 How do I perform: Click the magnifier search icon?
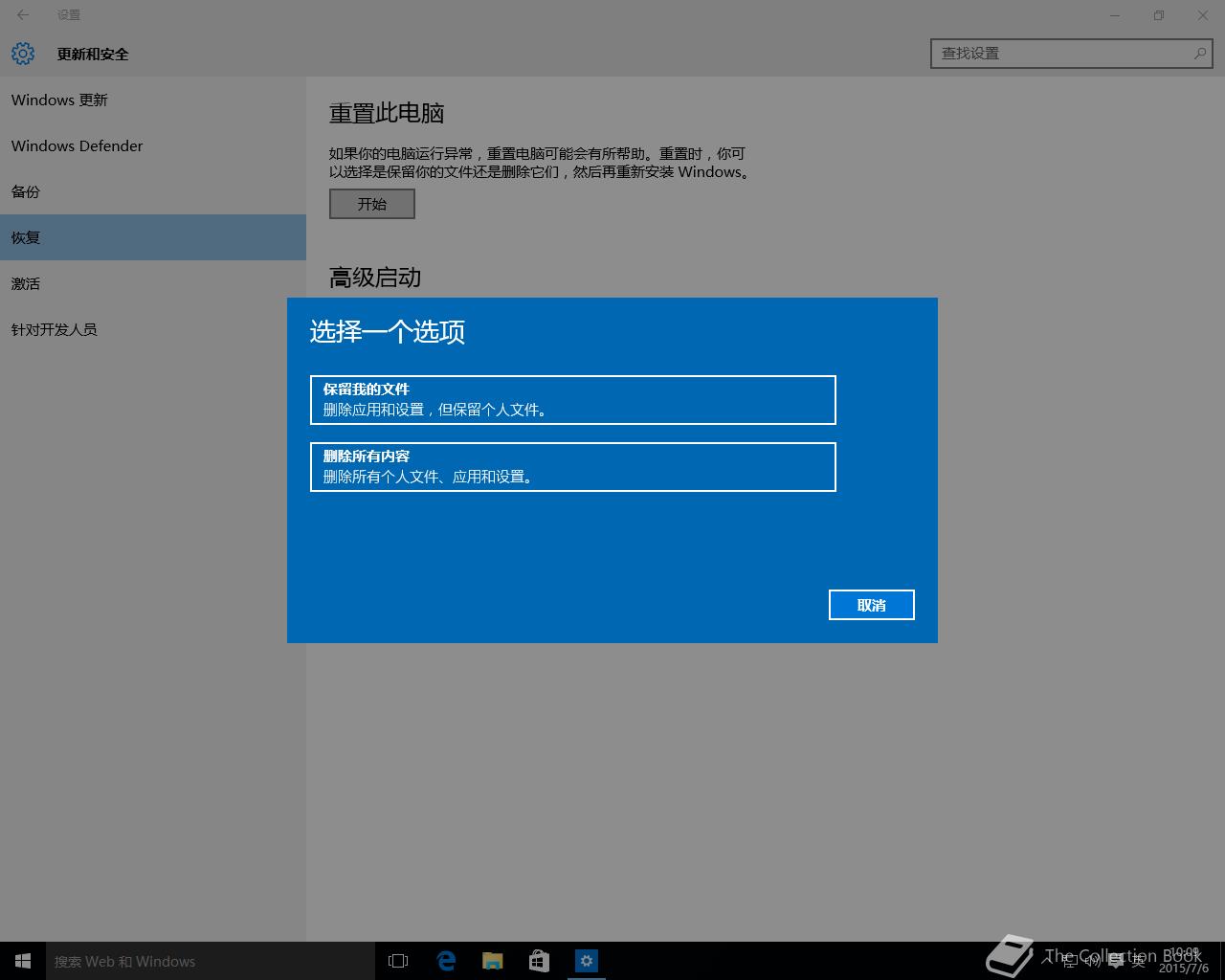coord(1200,54)
